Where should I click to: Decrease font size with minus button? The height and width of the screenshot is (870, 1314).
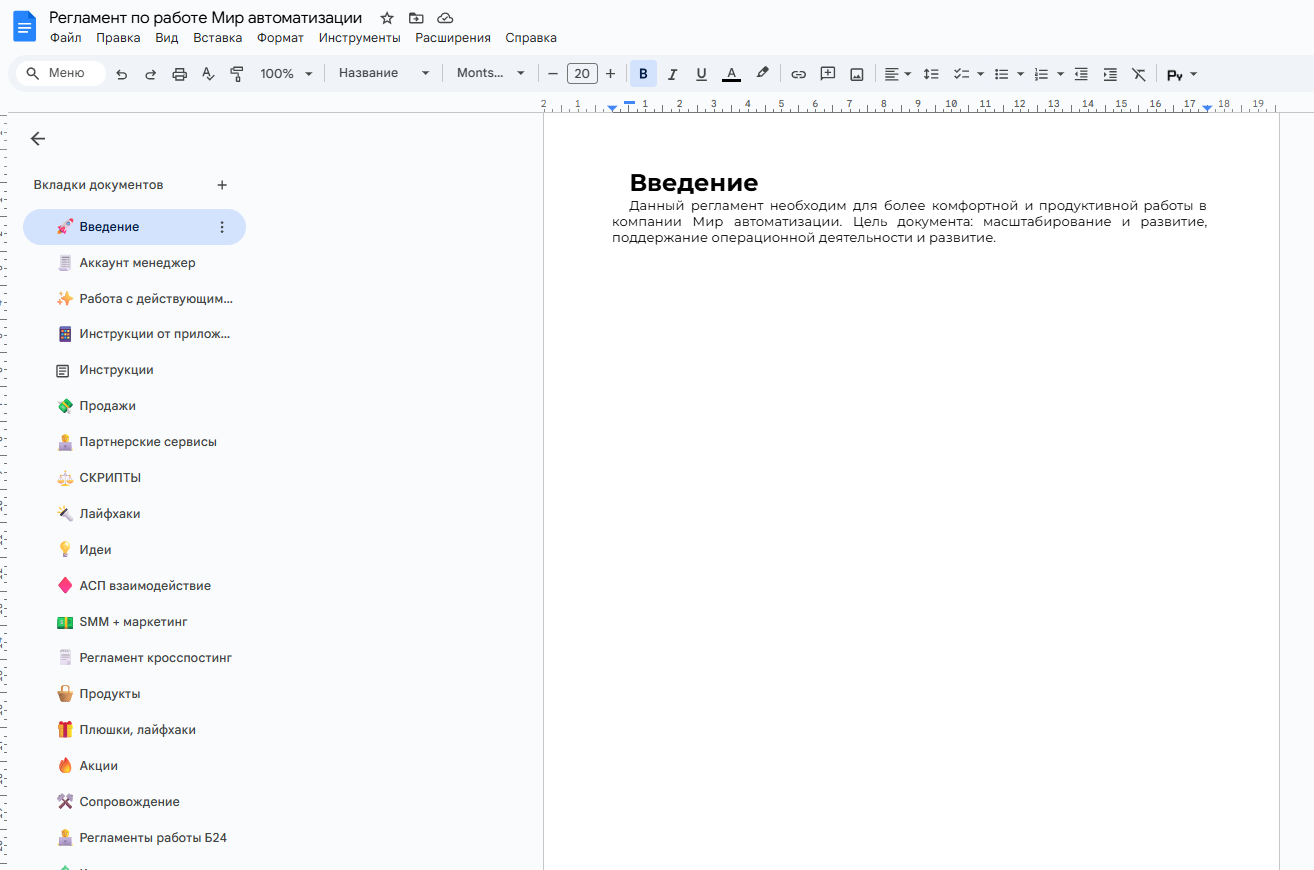(x=552, y=74)
